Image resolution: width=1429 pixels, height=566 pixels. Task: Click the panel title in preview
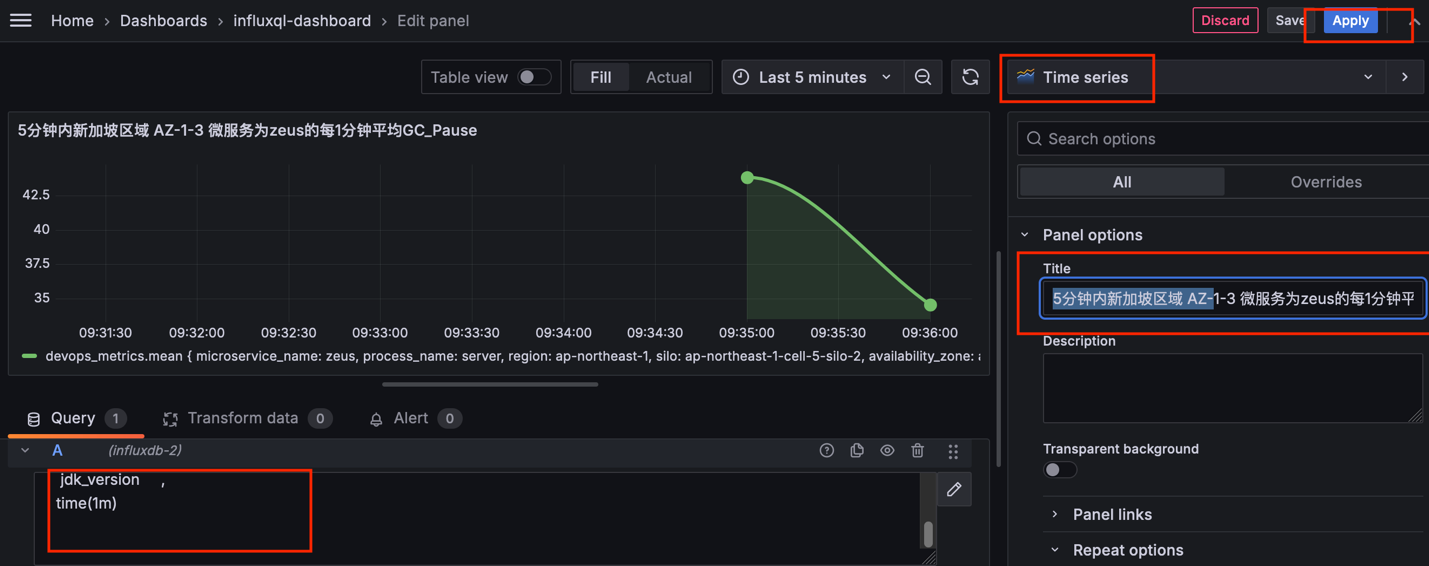click(x=247, y=130)
